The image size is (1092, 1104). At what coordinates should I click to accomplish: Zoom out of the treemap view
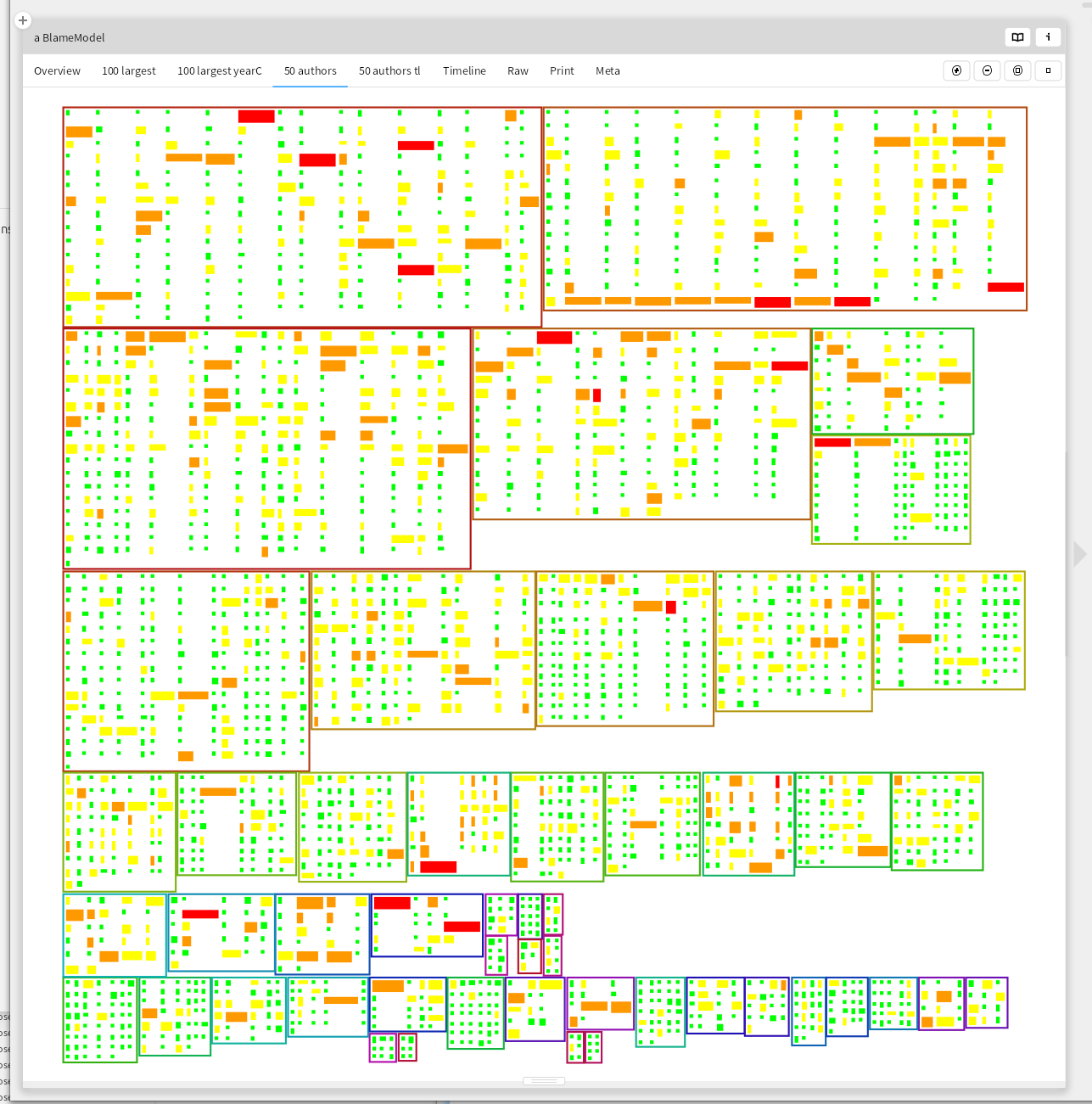[x=987, y=70]
